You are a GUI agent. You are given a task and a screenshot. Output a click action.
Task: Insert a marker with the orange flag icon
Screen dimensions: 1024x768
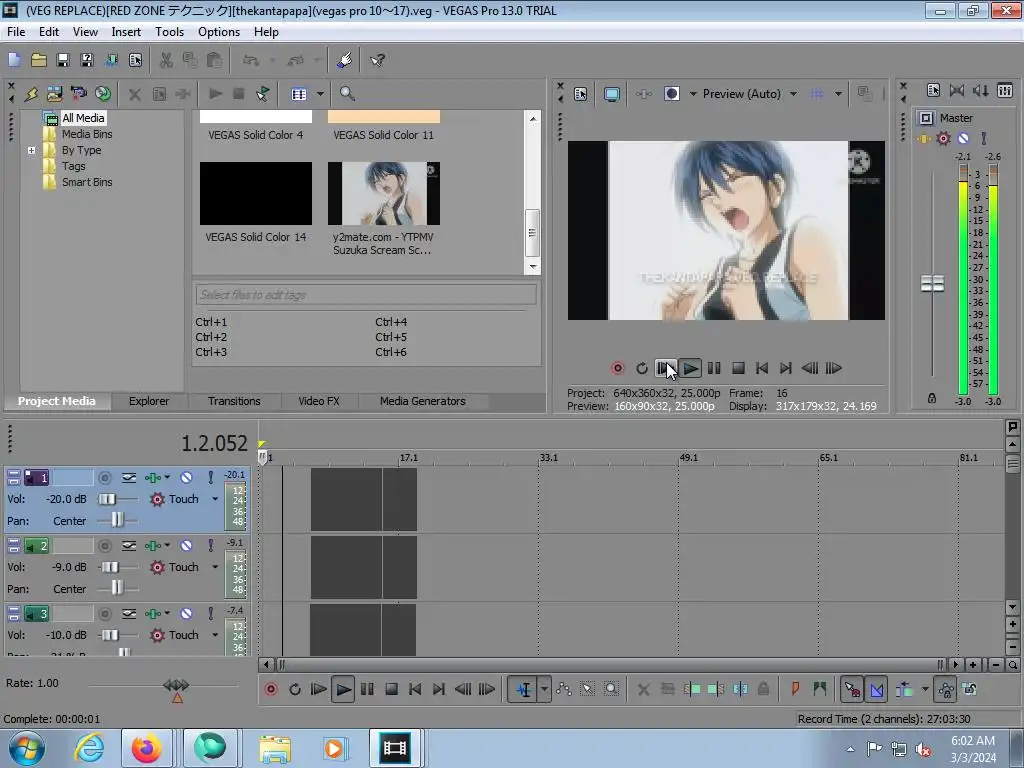point(795,690)
